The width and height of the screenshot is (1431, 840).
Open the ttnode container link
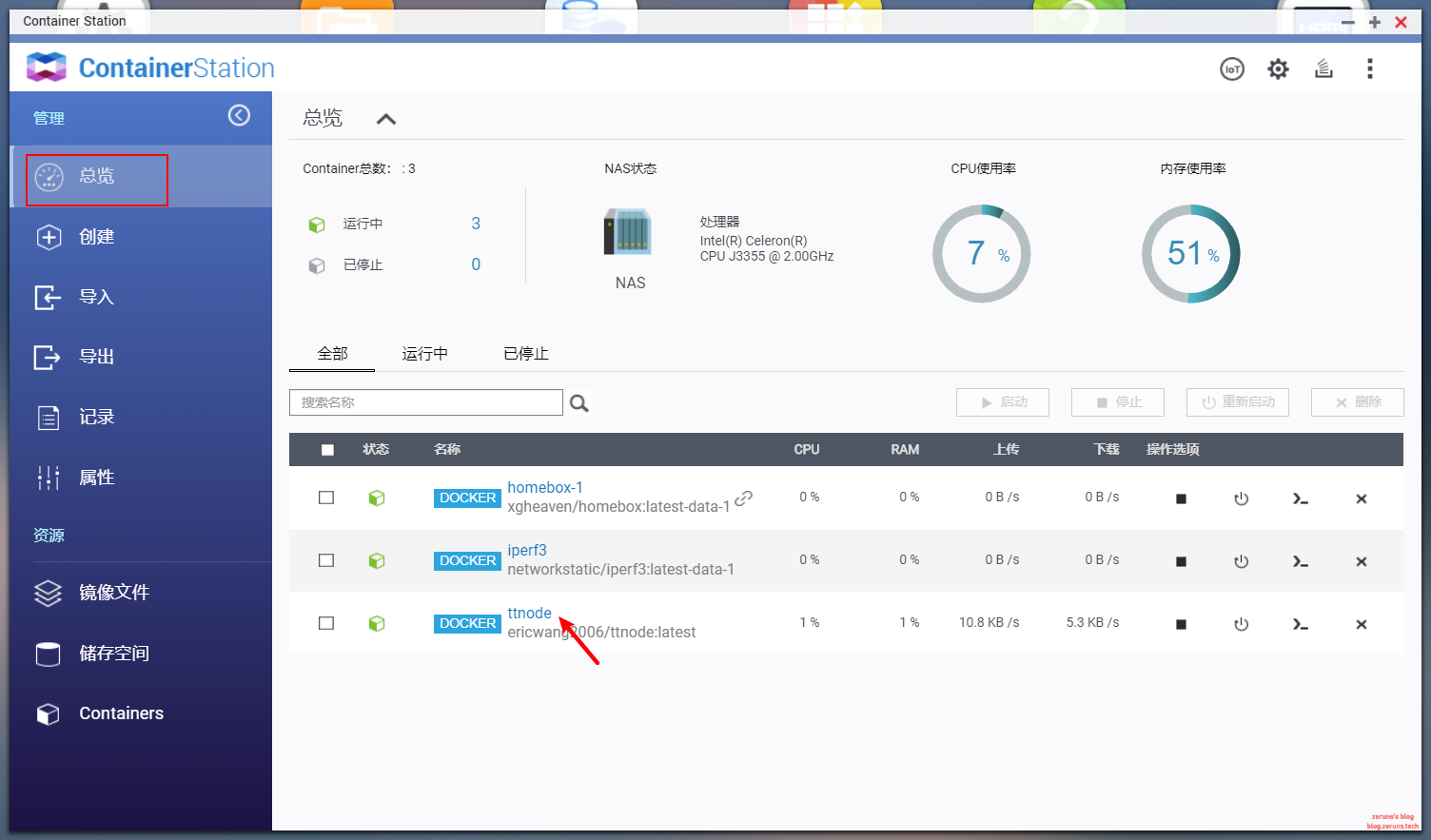pyautogui.click(x=529, y=613)
